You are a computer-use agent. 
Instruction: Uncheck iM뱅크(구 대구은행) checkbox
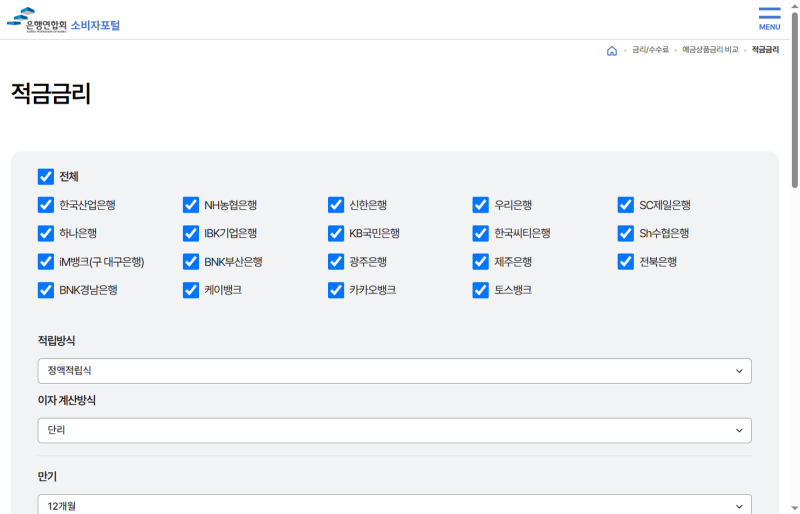click(46, 262)
